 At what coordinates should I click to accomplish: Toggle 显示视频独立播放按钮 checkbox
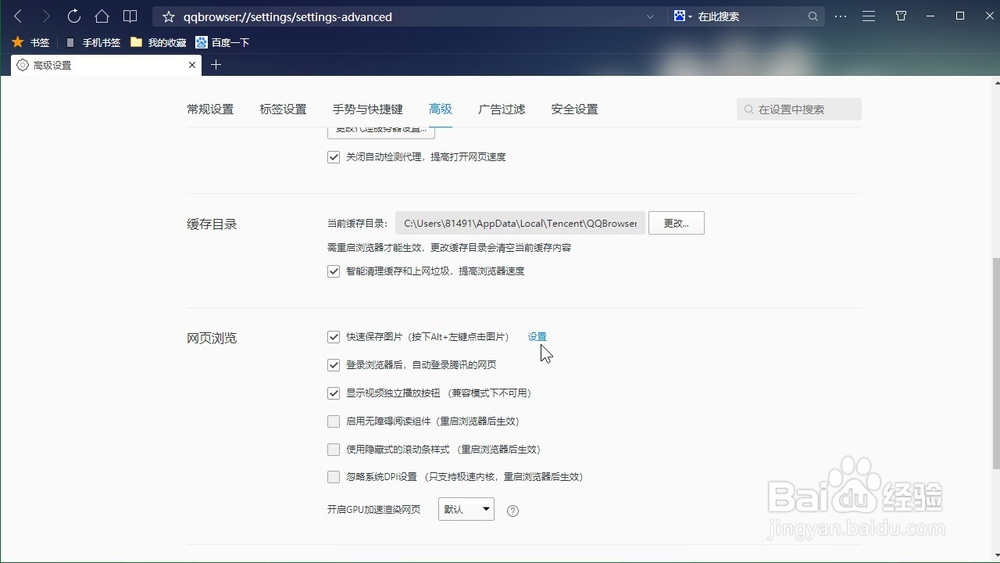pyautogui.click(x=334, y=393)
